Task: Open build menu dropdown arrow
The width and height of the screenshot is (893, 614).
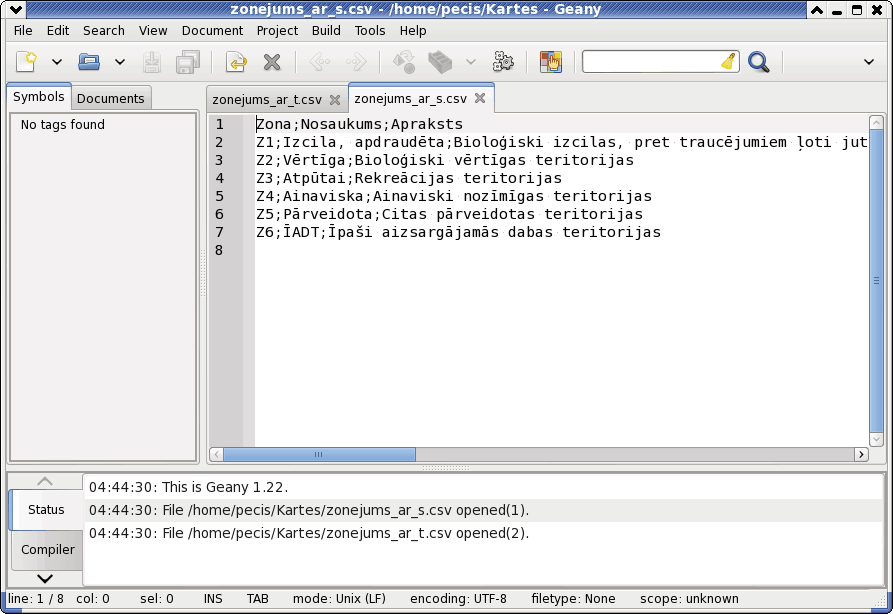Action: tap(470, 62)
